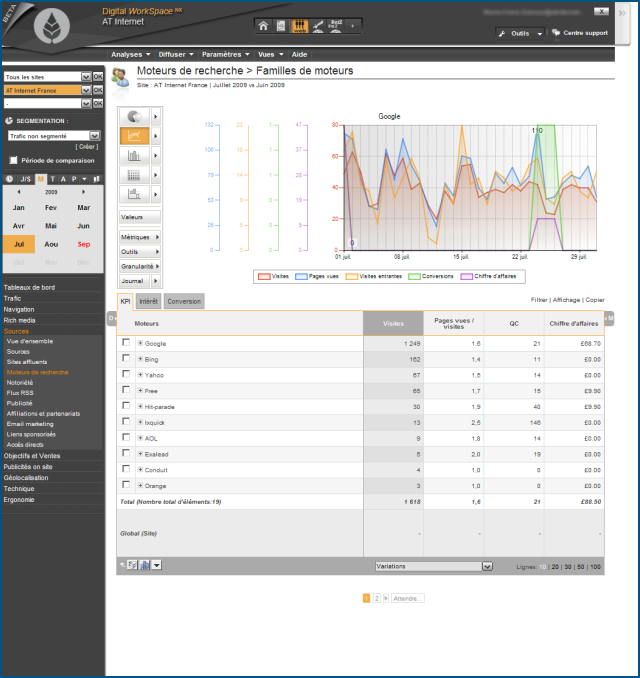Sort by the Visites column header

click(393, 323)
